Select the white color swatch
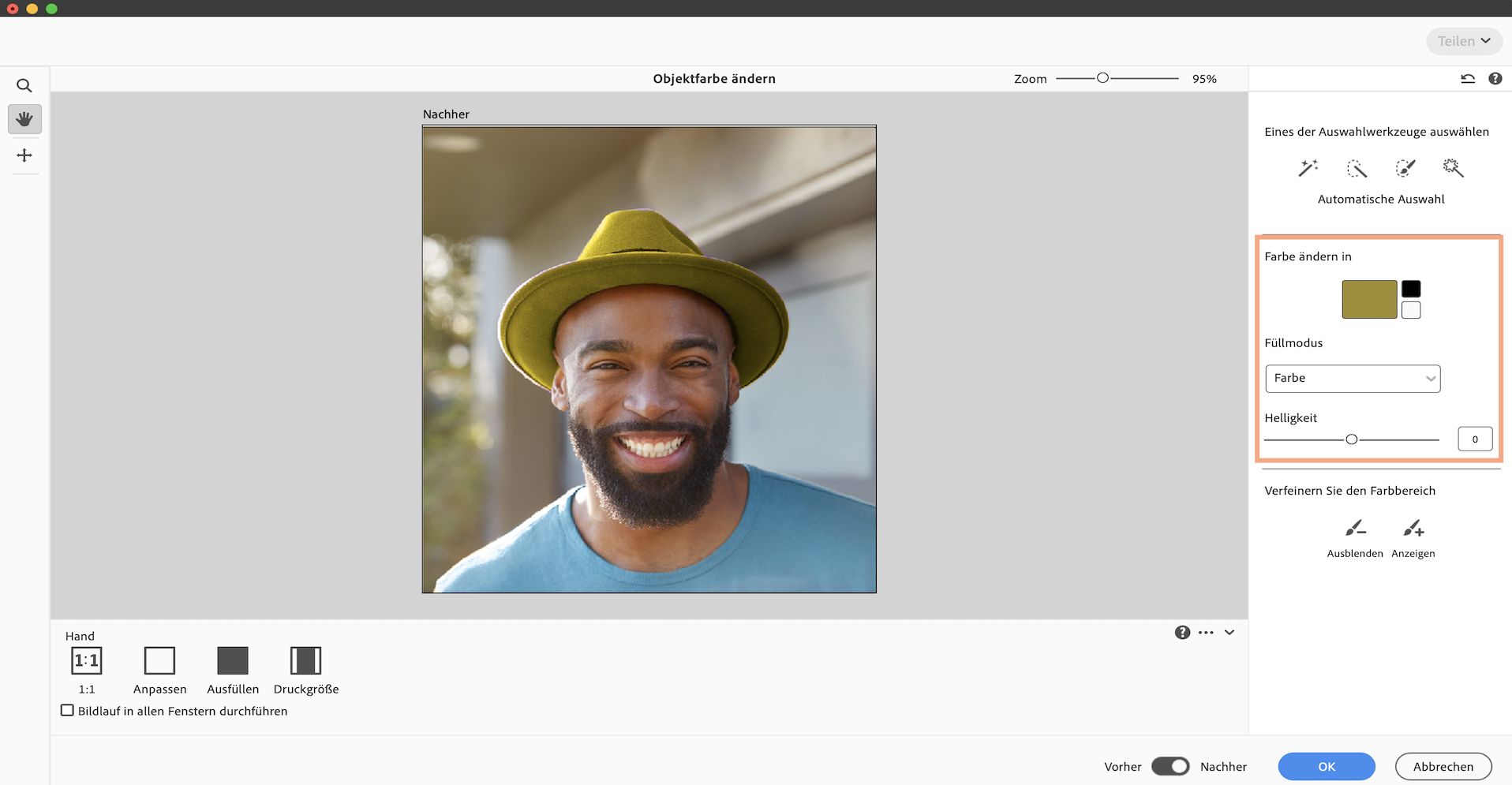The image size is (1512, 785). coord(1411,310)
